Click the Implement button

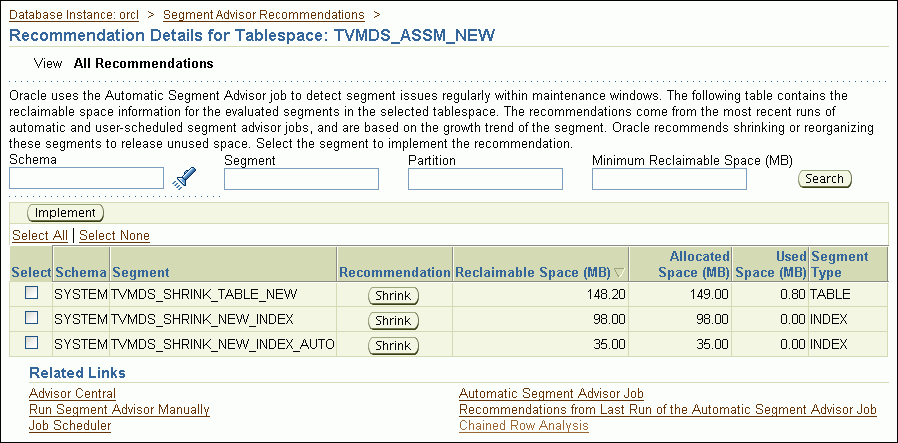(x=65, y=213)
